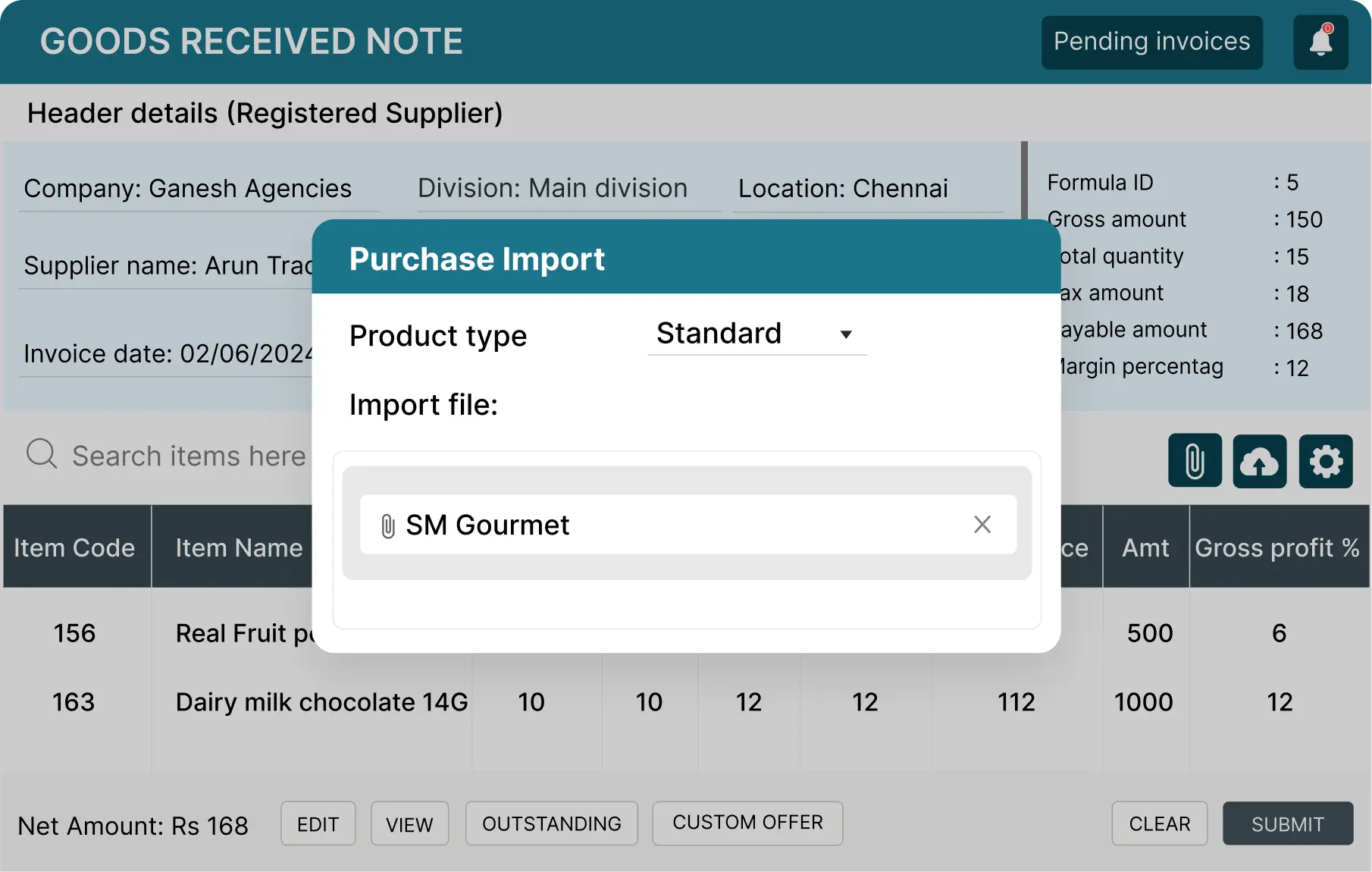Select the Gross profit % column header
The height and width of the screenshot is (872, 1372).
pyautogui.click(x=1278, y=547)
